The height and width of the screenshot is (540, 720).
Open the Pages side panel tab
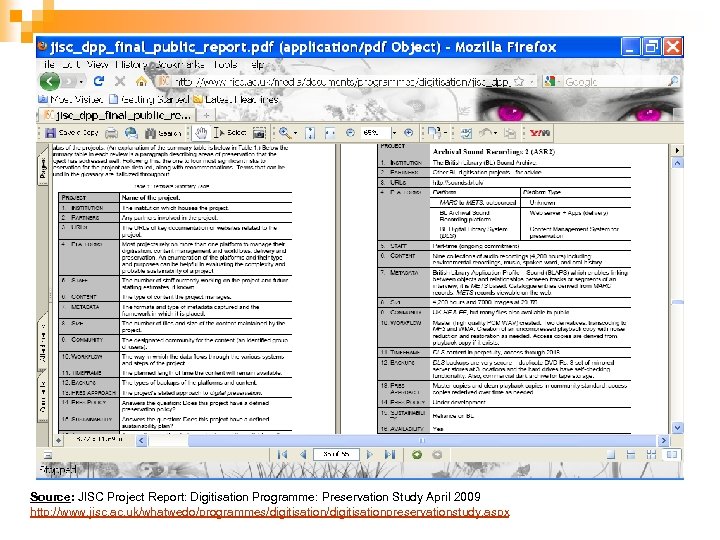43,168
